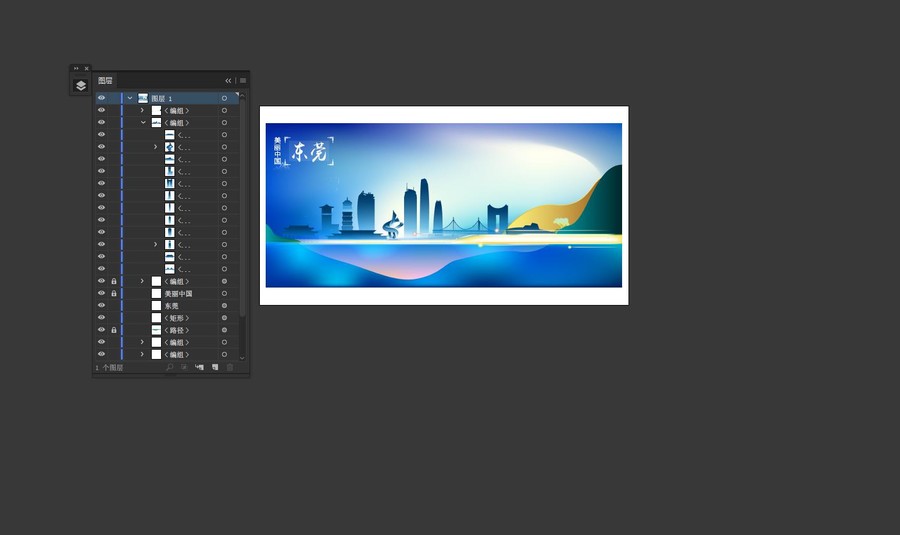Toggle visibility of the <矩形> object
Image resolution: width=900 pixels, height=535 pixels.
pos(102,318)
